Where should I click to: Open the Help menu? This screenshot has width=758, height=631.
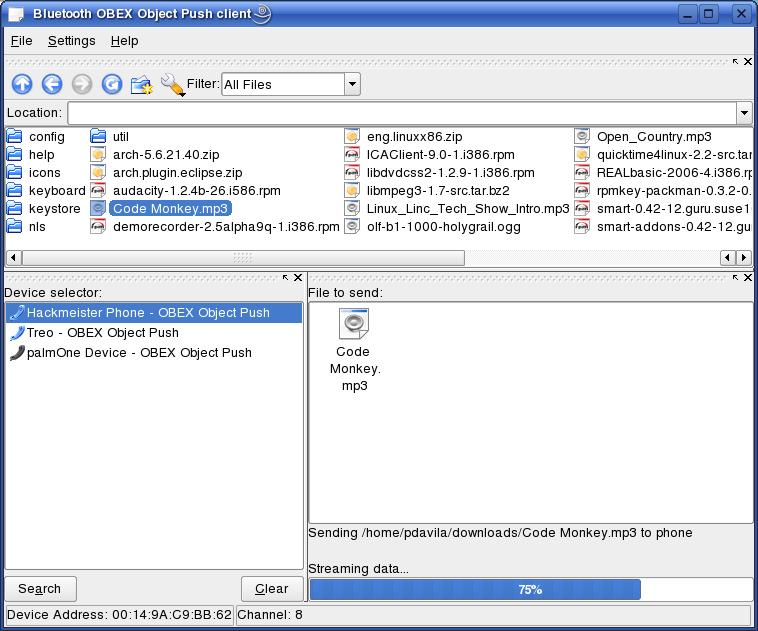coord(124,41)
